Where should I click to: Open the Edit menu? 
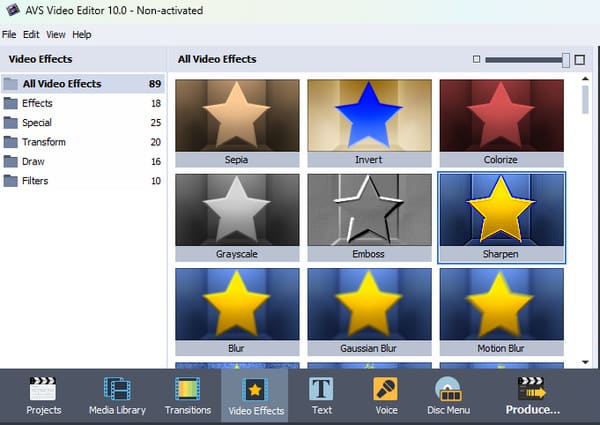point(31,34)
